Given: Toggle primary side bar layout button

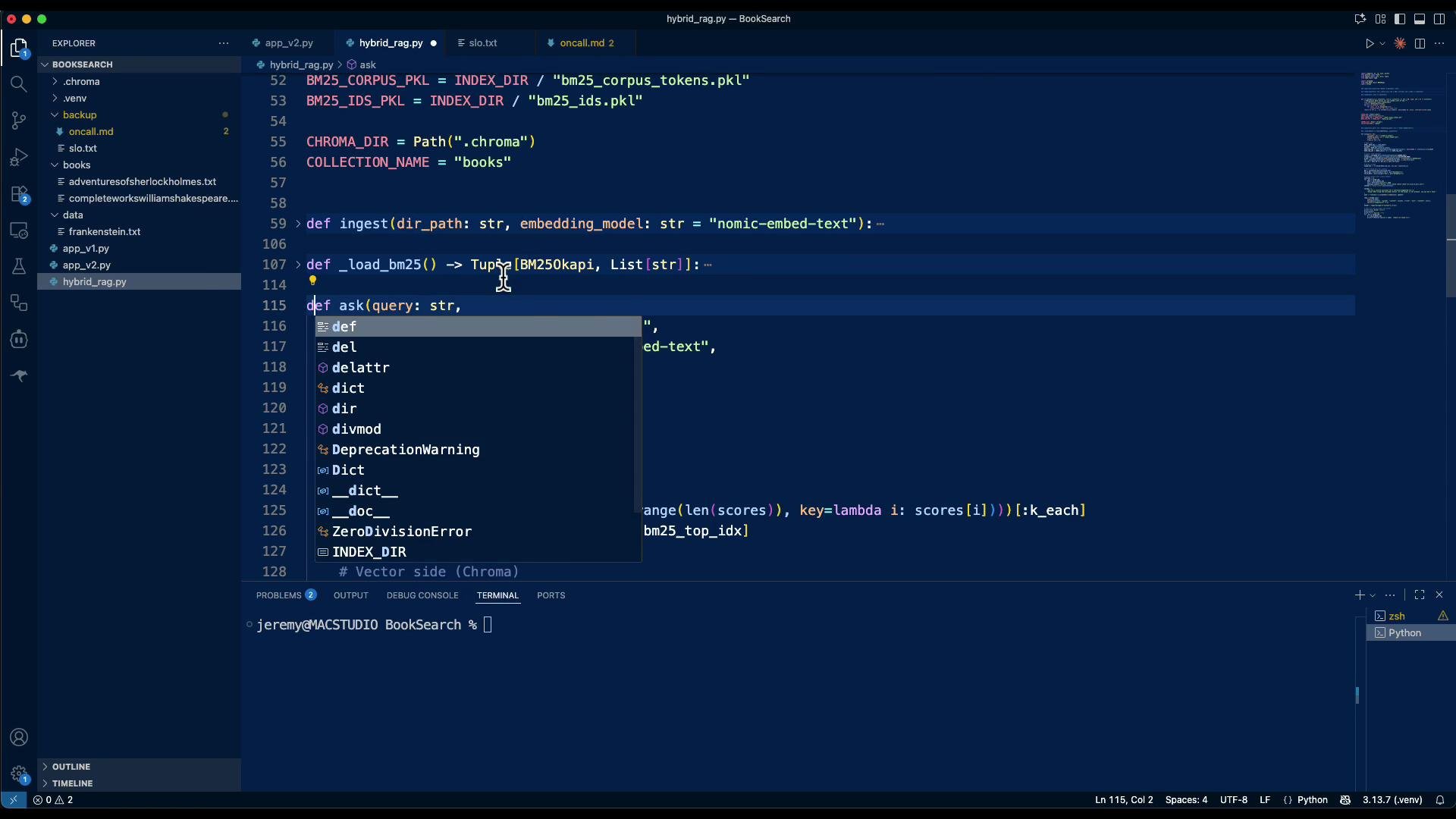Looking at the screenshot, I should pyautogui.click(x=1401, y=19).
